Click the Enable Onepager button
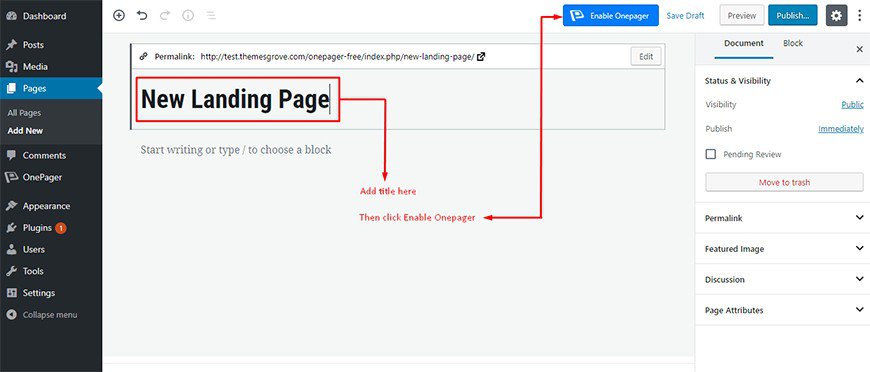The height and width of the screenshot is (372, 870). pos(610,16)
